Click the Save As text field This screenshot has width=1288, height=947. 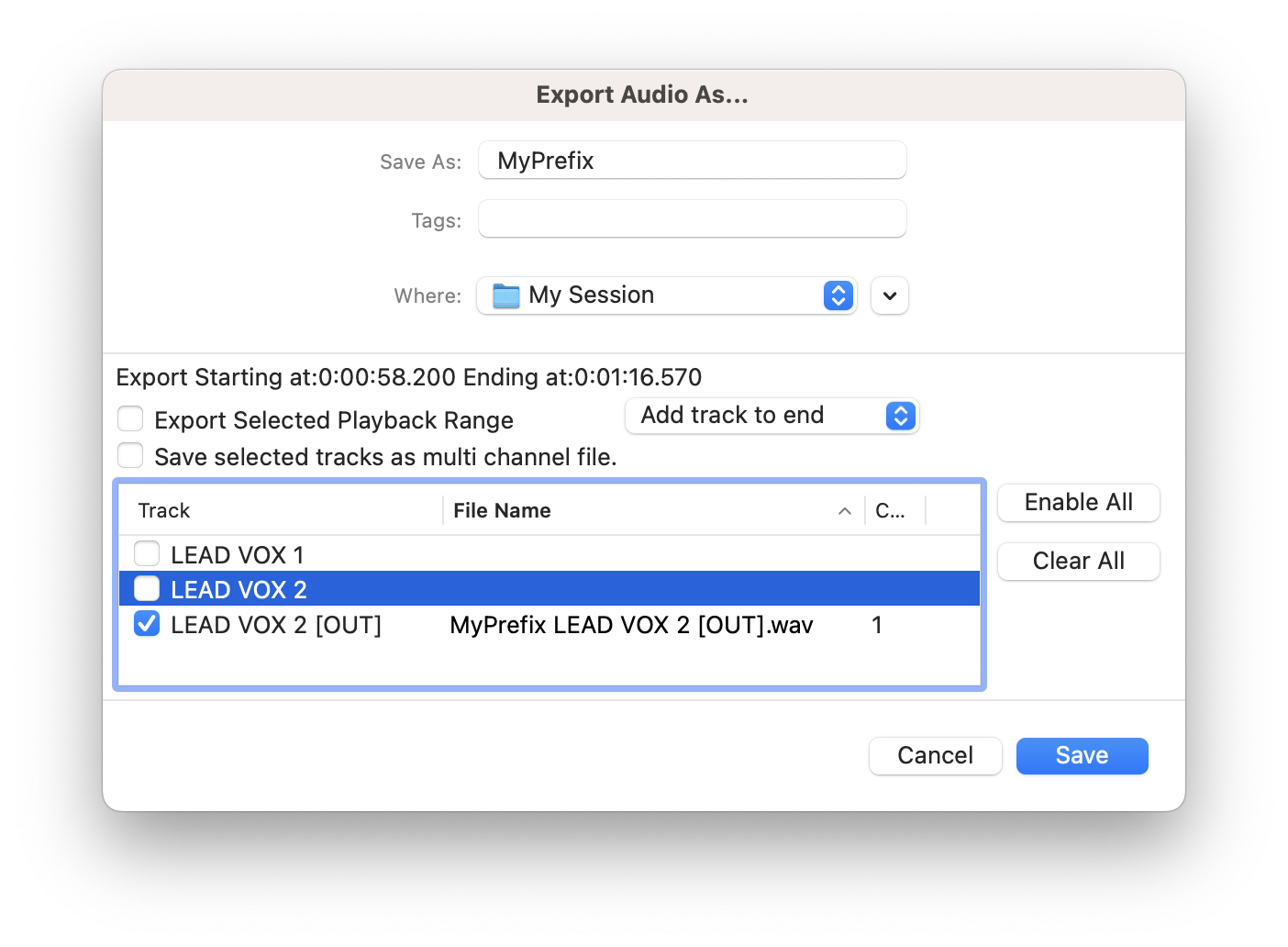coord(692,161)
